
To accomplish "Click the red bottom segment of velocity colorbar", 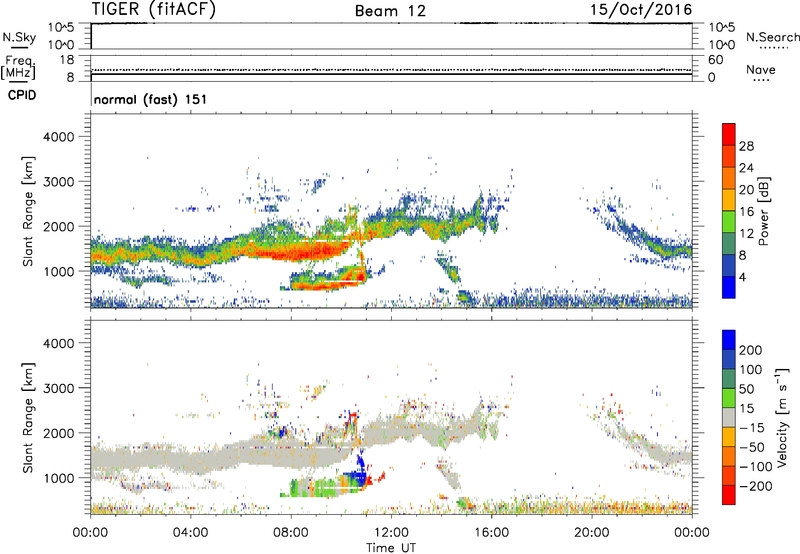I will 729,495.
